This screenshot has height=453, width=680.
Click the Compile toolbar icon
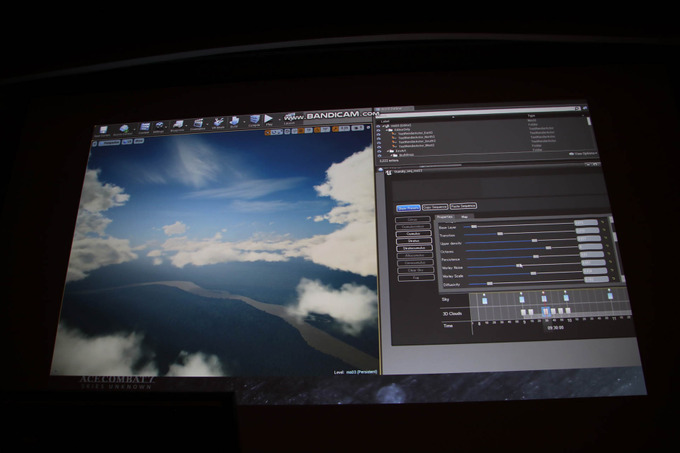tap(255, 119)
